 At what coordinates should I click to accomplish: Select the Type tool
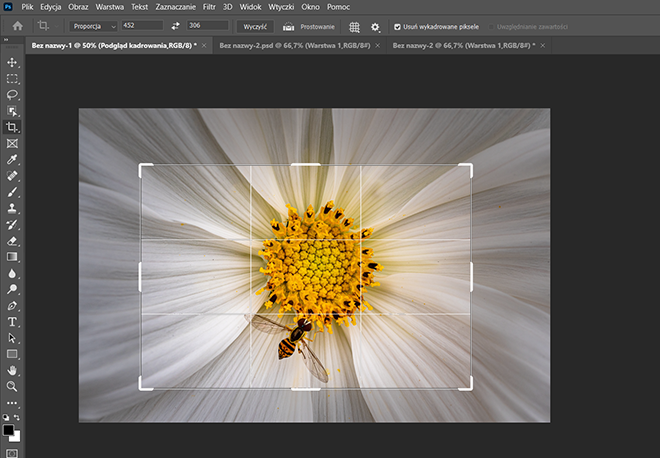pos(12,322)
